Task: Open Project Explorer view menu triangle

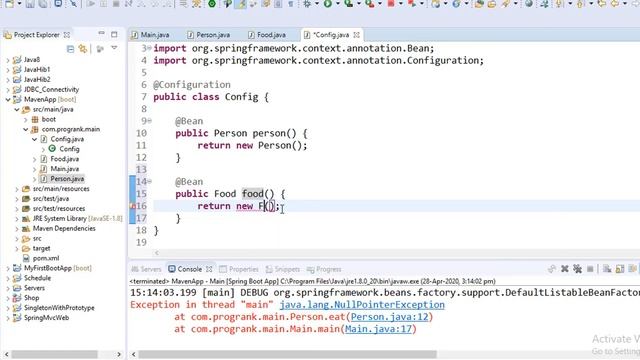Action: pos(114,49)
